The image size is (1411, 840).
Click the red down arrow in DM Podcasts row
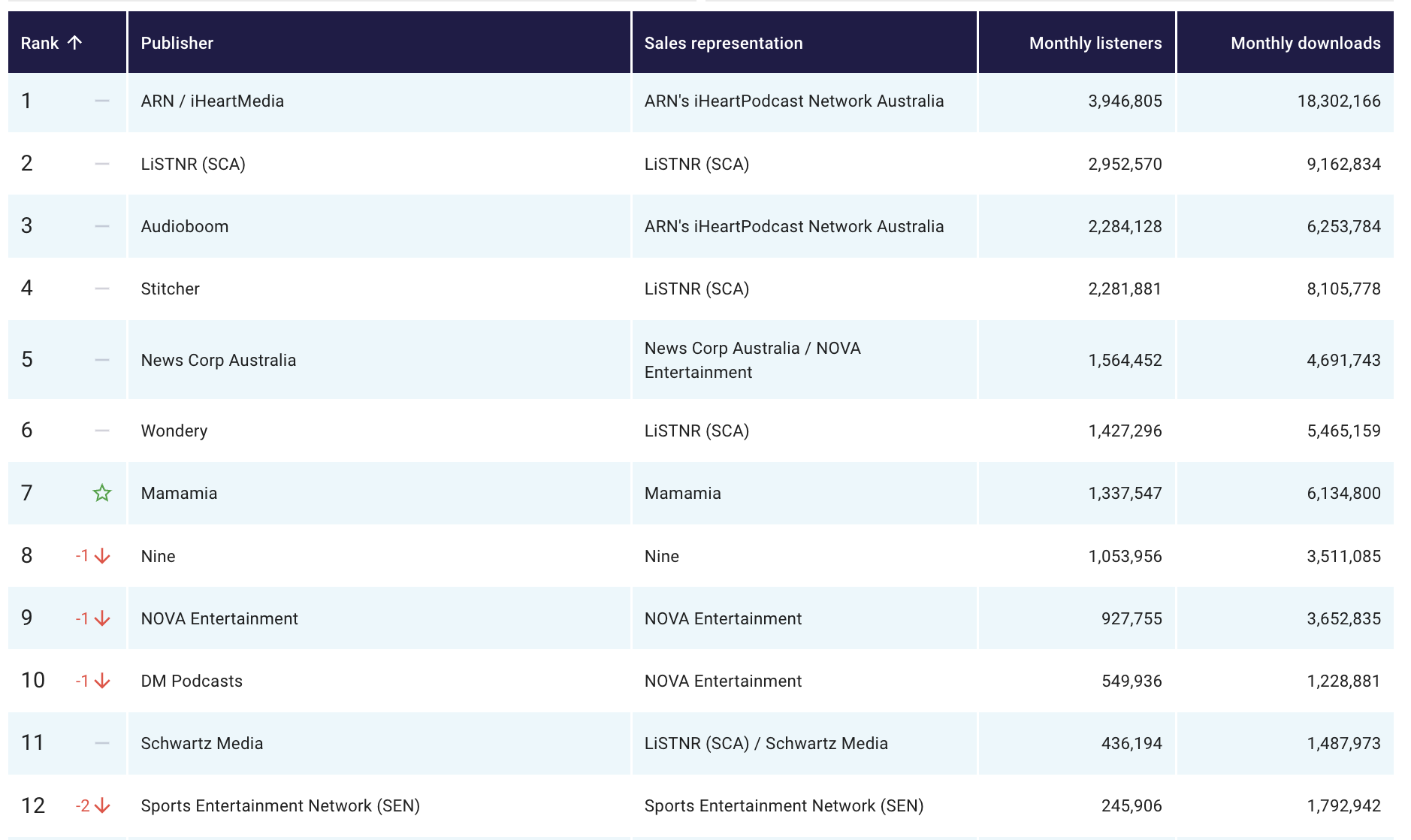[x=102, y=681]
